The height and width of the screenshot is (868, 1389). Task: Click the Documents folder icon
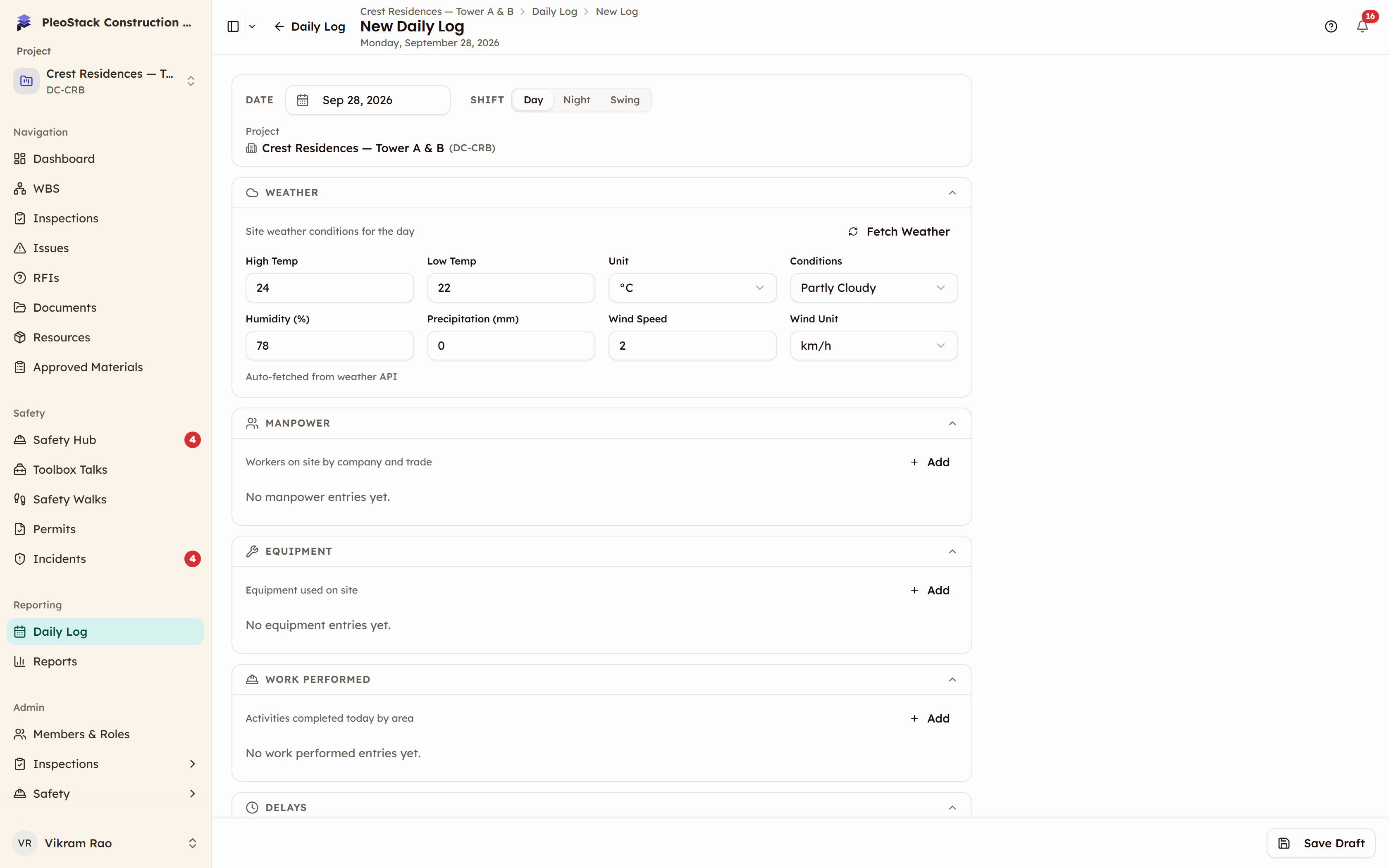point(20,308)
